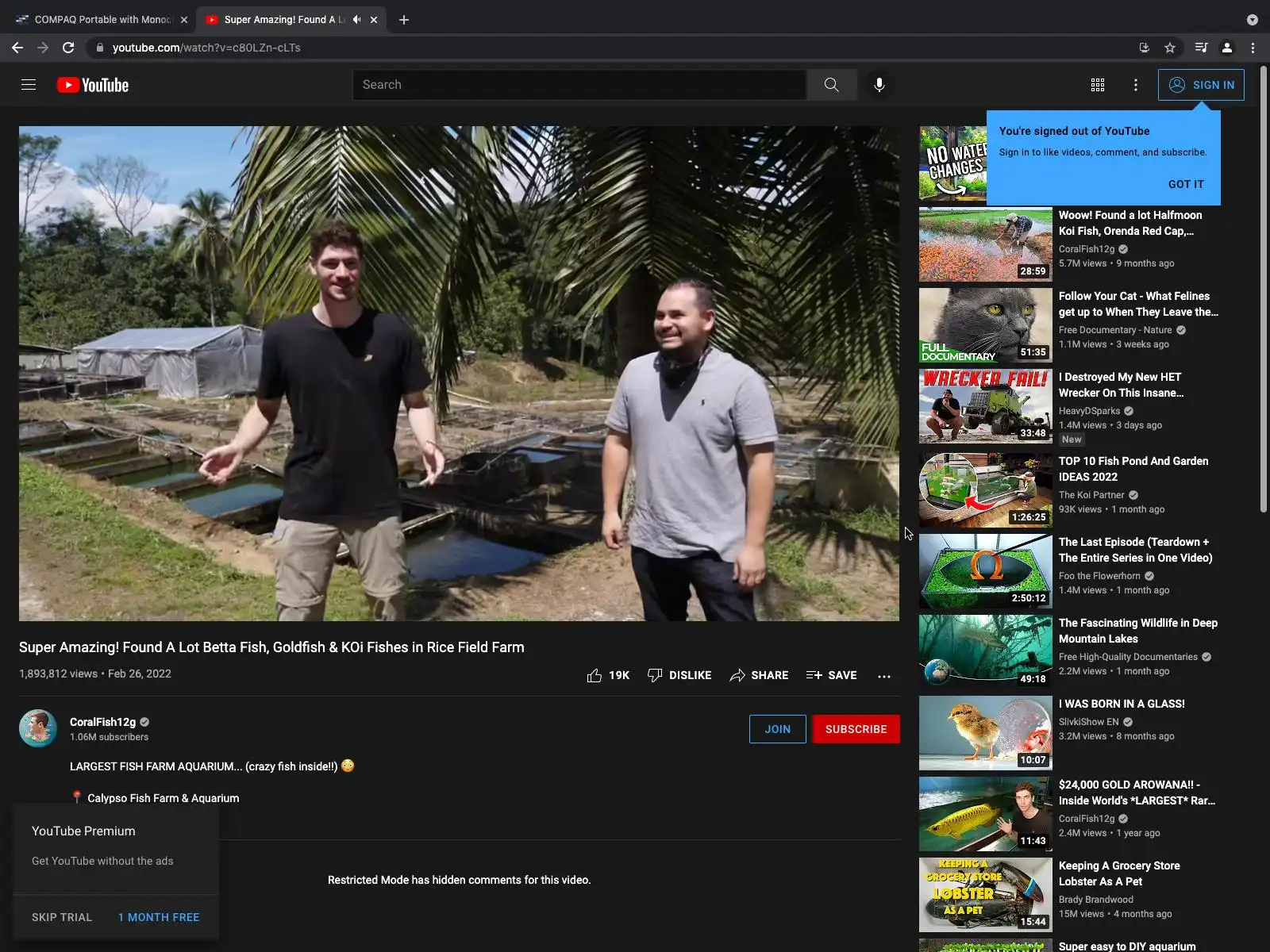Open the Chrome profile icon
This screenshot has width=1270, height=952.
tap(1227, 48)
